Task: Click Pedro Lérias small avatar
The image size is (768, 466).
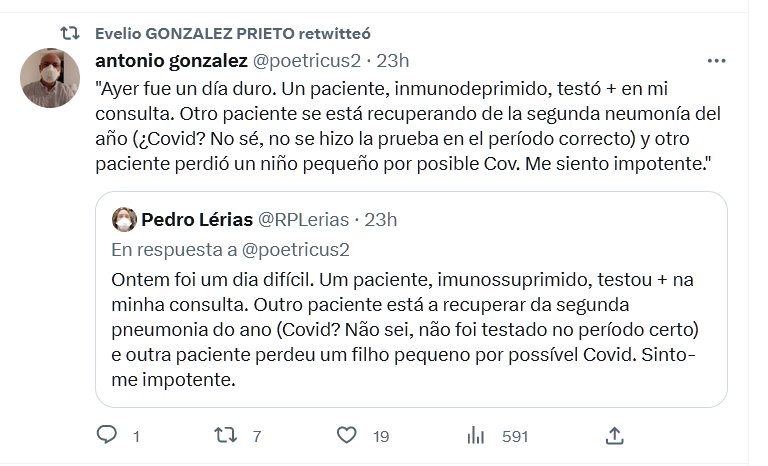Action: click(x=124, y=220)
